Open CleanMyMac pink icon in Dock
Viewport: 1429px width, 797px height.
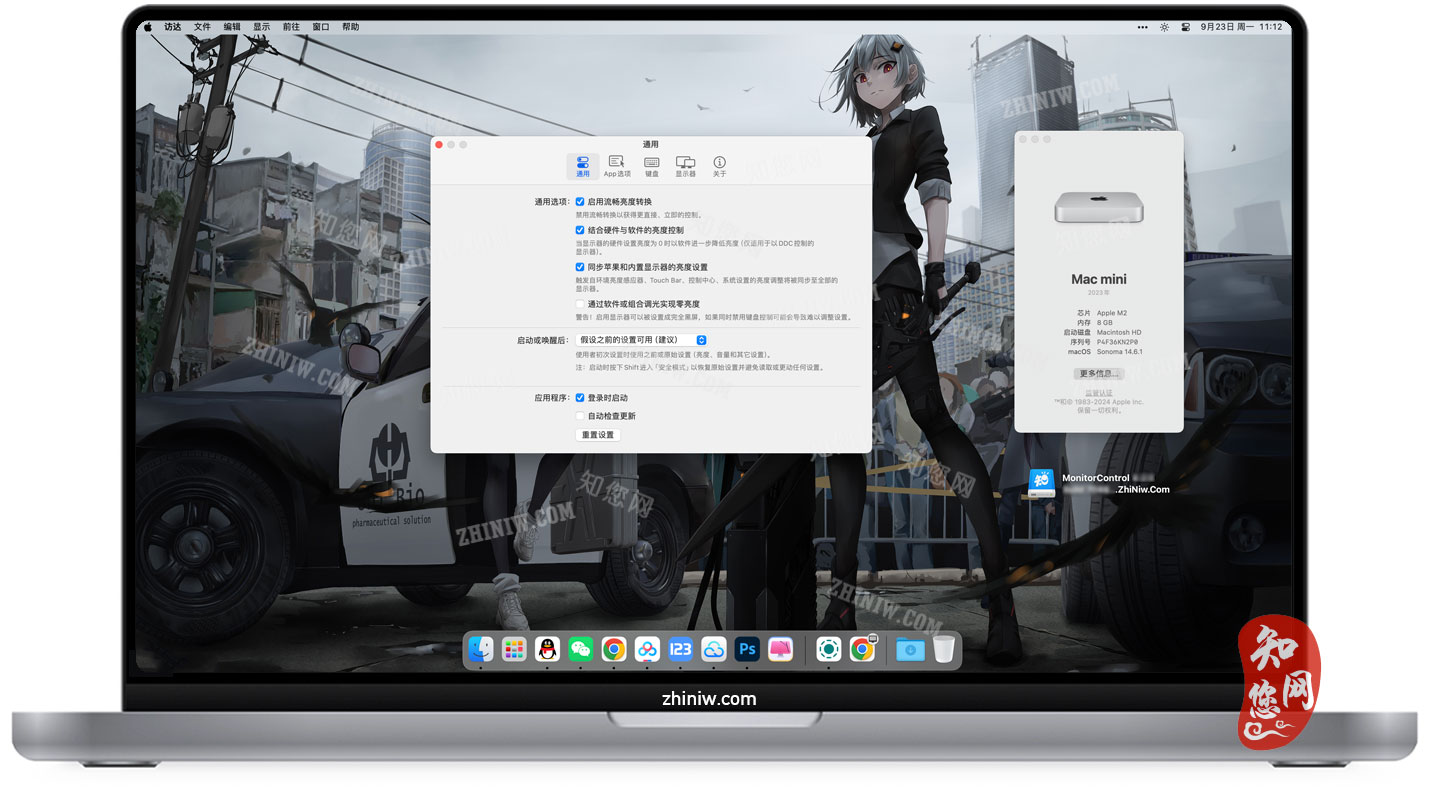click(x=780, y=649)
